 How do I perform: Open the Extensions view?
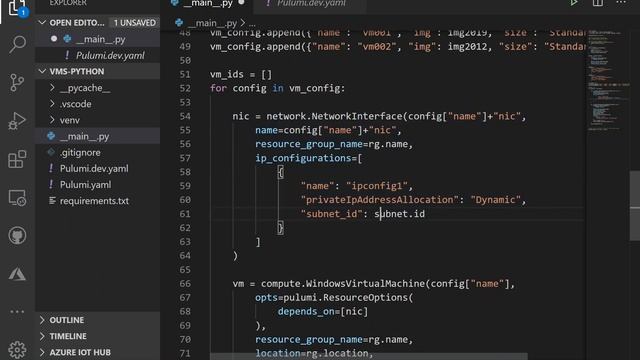click(x=17, y=159)
